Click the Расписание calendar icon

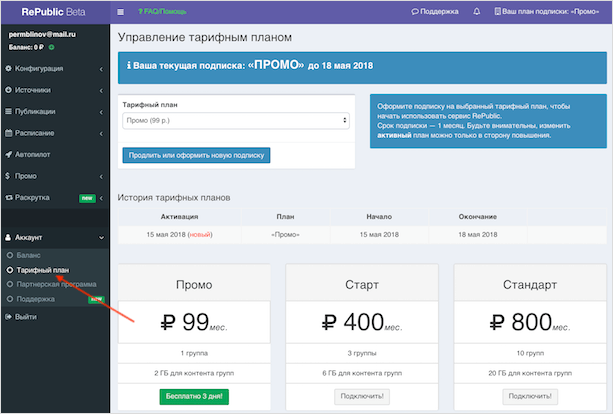pyautogui.click(x=9, y=133)
